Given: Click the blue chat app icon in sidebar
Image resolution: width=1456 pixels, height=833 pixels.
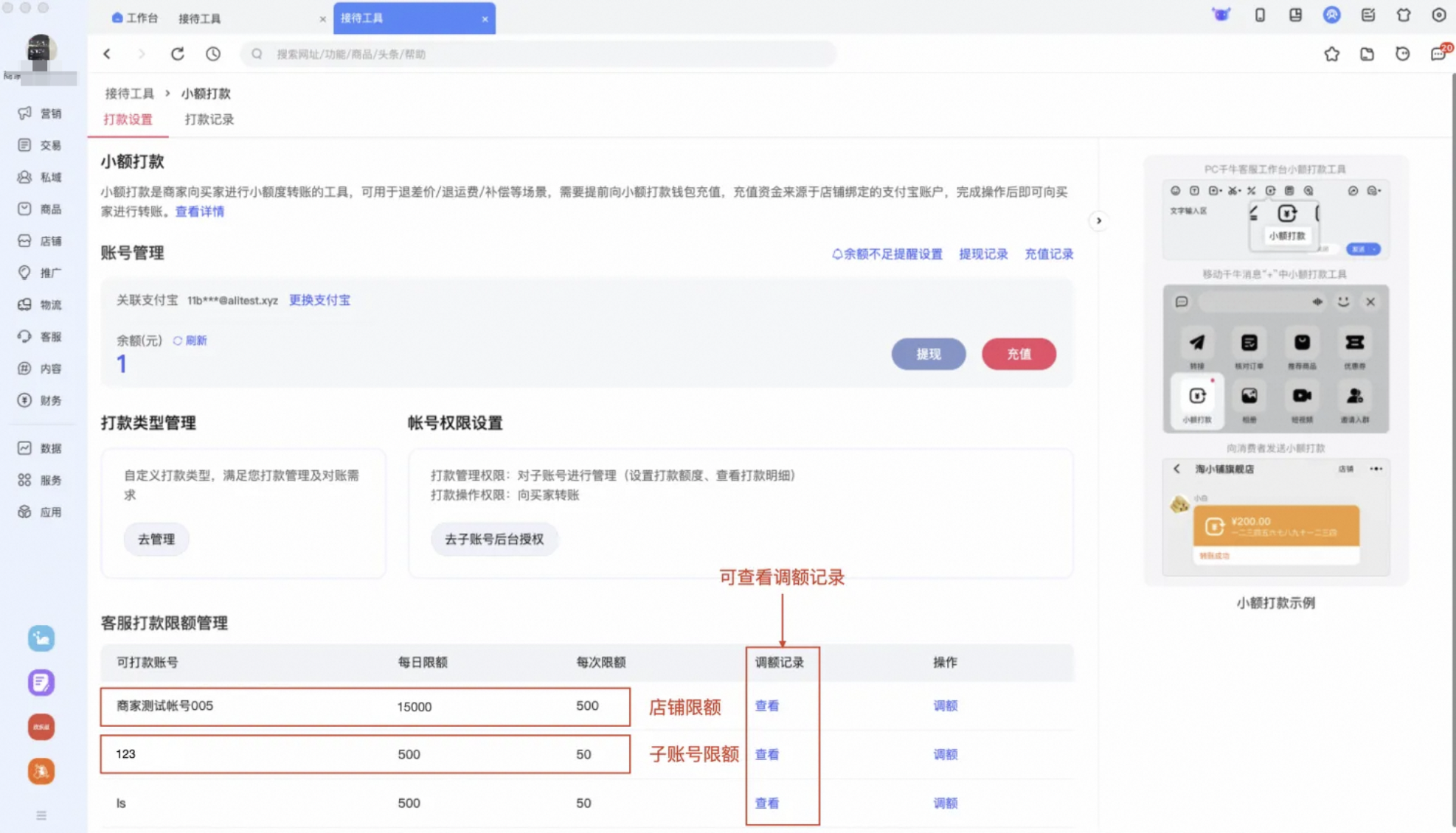Looking at the screenshot, I should pyautogui.click(x=41, y=638).
